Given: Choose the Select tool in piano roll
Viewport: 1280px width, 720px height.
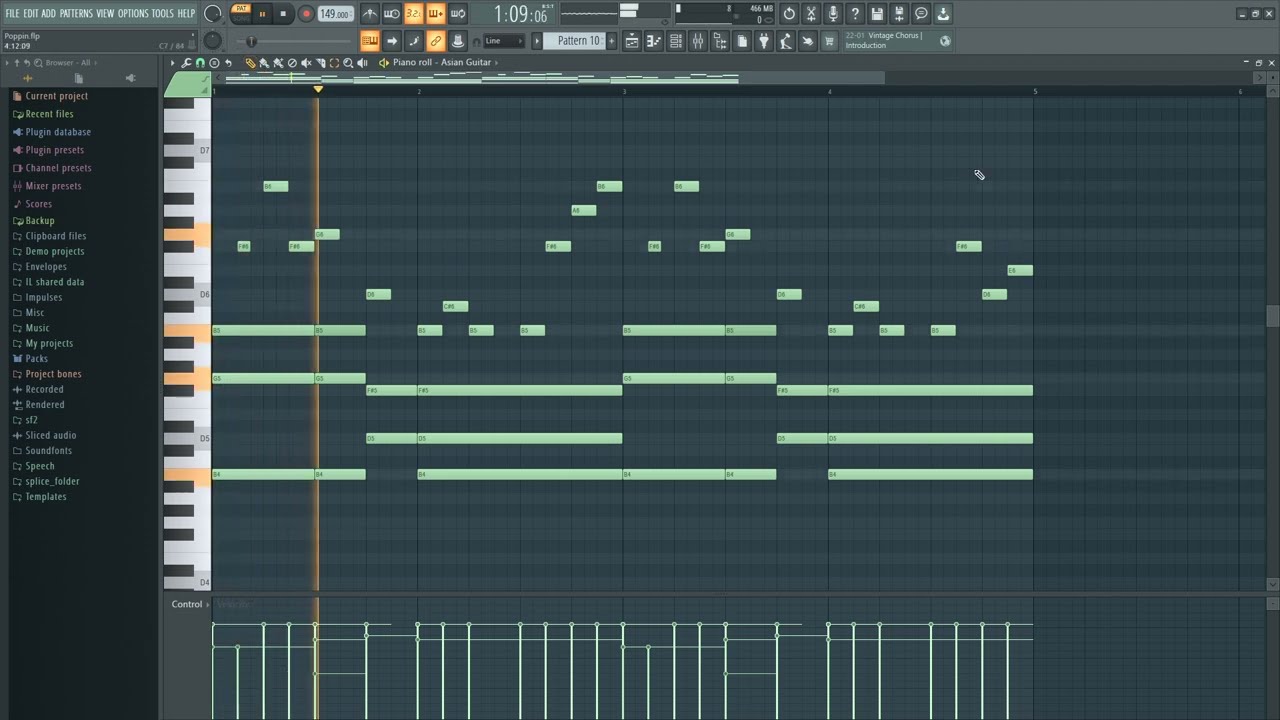Looking at the screenshot, I should (x=334, y=62).
